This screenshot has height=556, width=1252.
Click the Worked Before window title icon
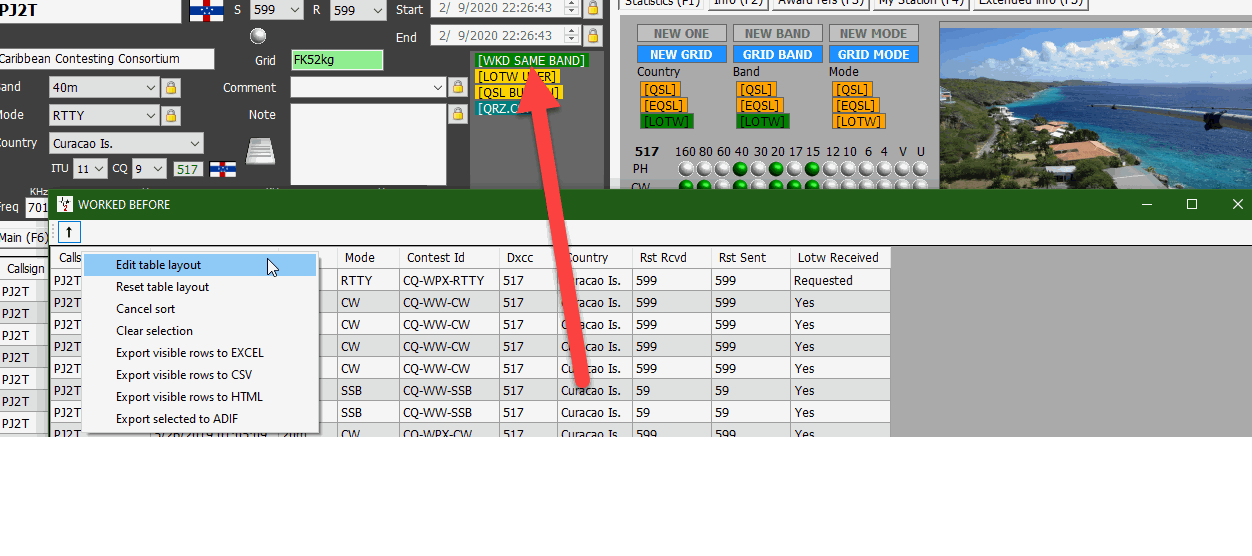point(65,204)
